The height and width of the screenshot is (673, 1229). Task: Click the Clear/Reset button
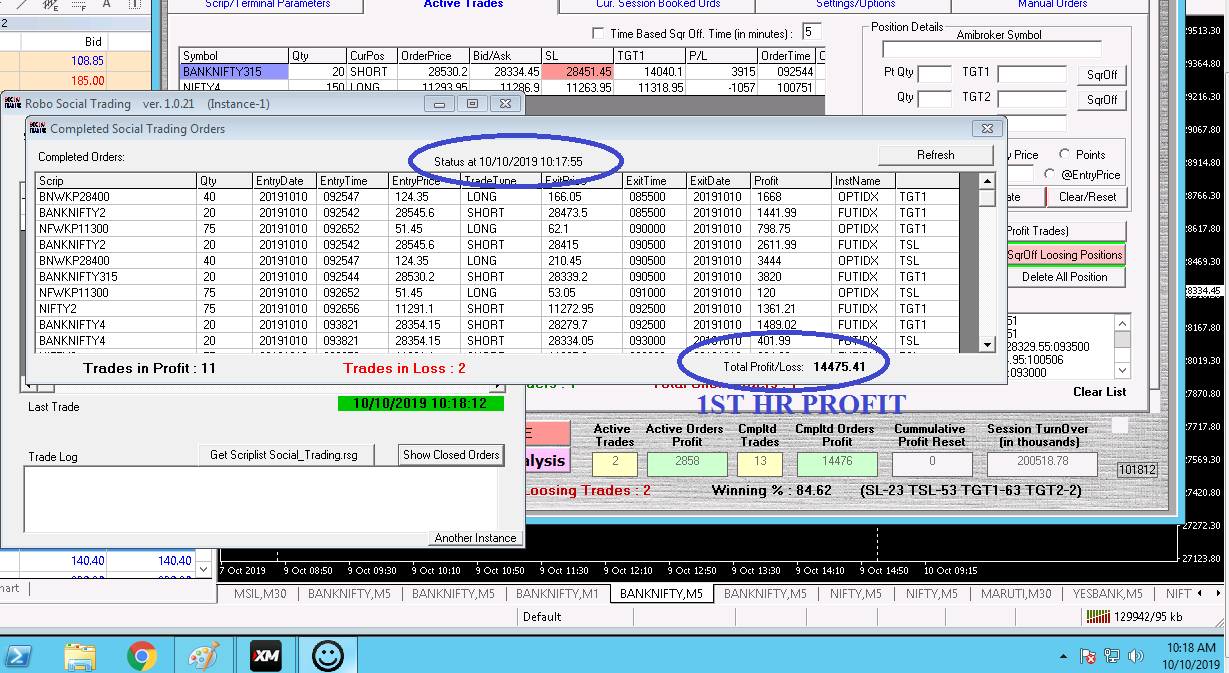[x=1086, y=197]
